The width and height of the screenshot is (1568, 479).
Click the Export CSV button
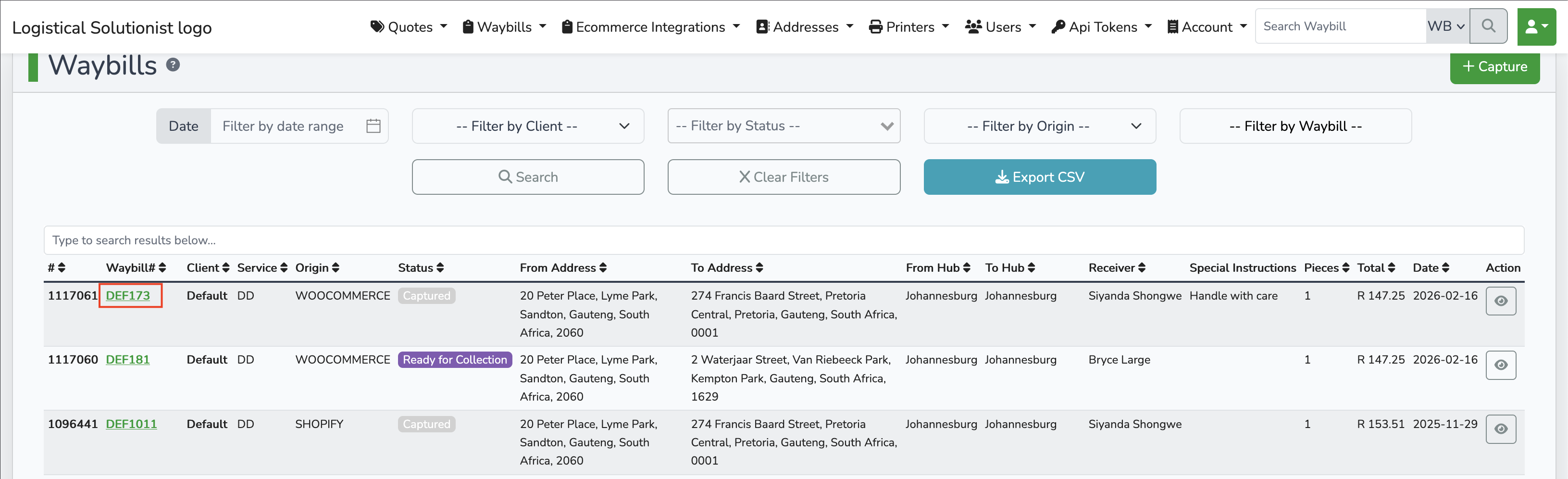[1039, 176]
